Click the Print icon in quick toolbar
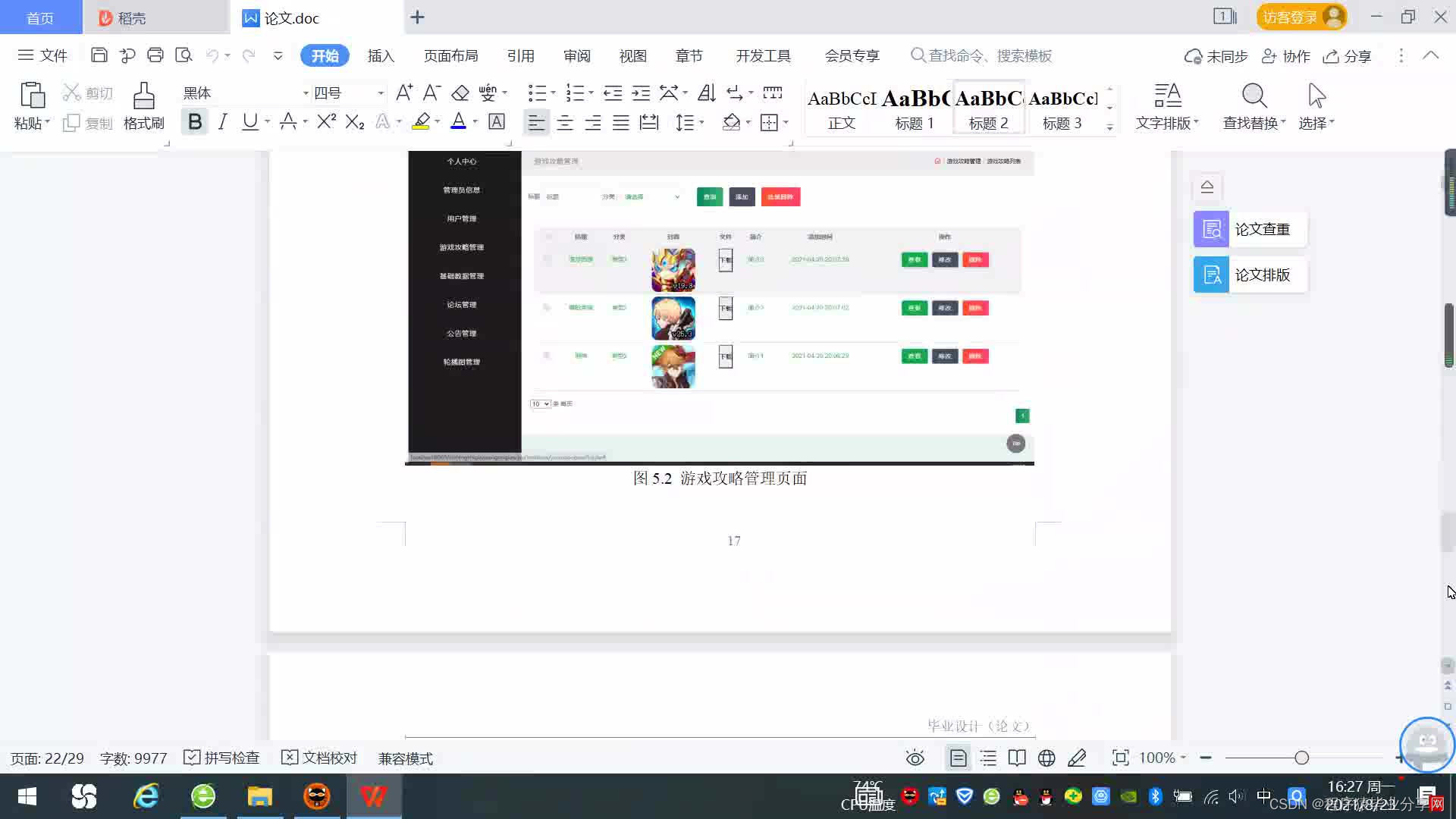Viewport: 1456px width, 819px height. (x=155, y=55)
